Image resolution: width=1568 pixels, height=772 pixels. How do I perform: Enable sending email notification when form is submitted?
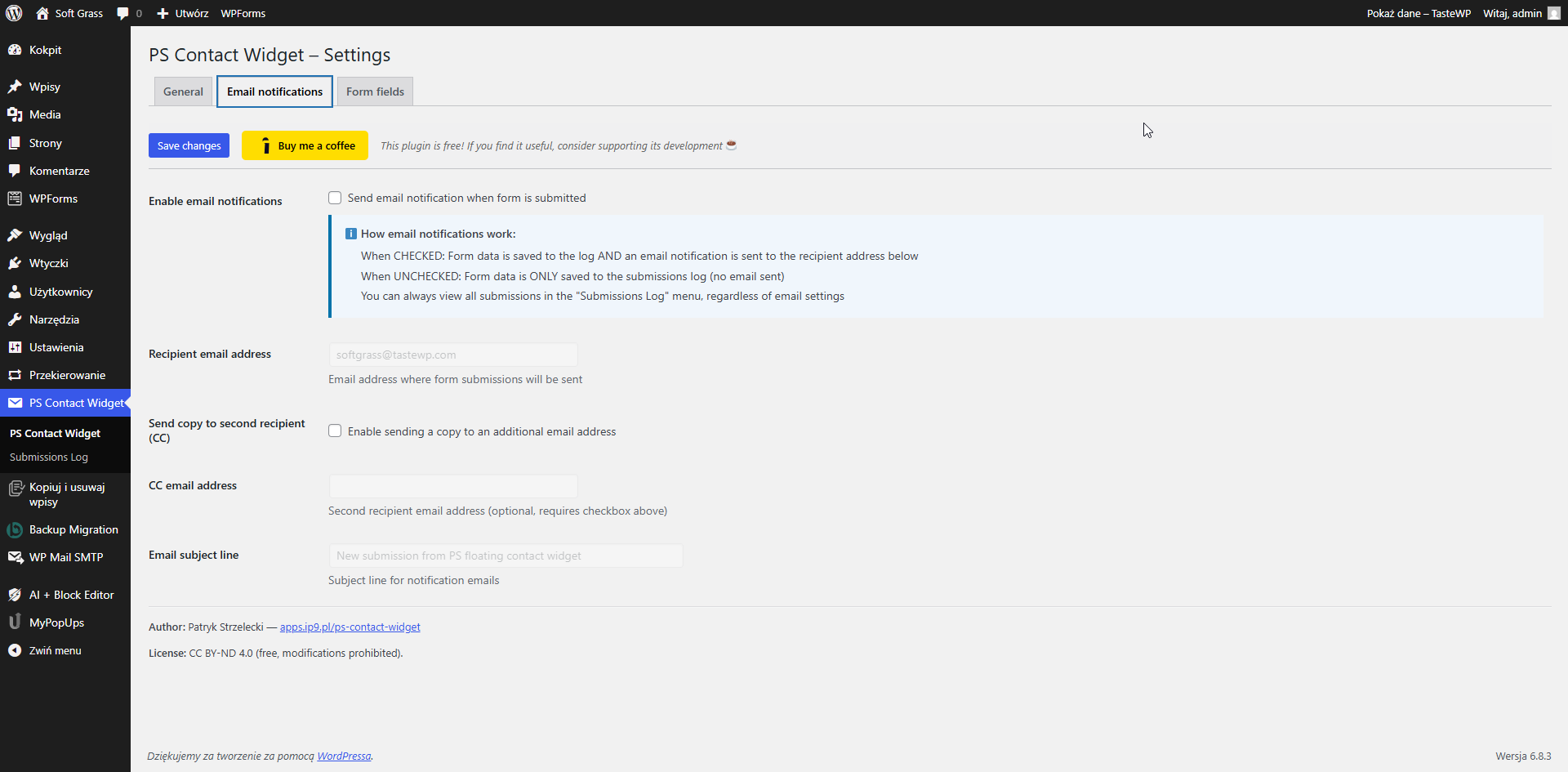335,197
